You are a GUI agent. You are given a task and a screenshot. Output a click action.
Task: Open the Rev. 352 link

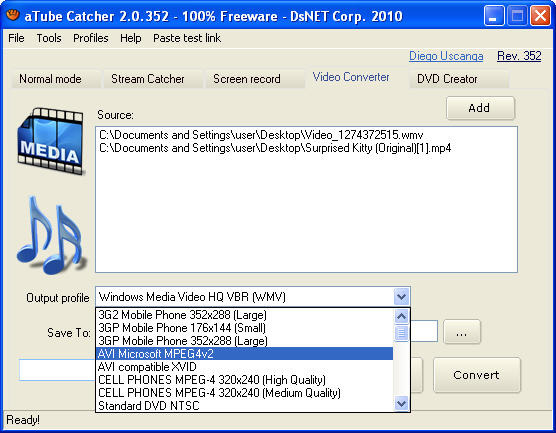519,56
